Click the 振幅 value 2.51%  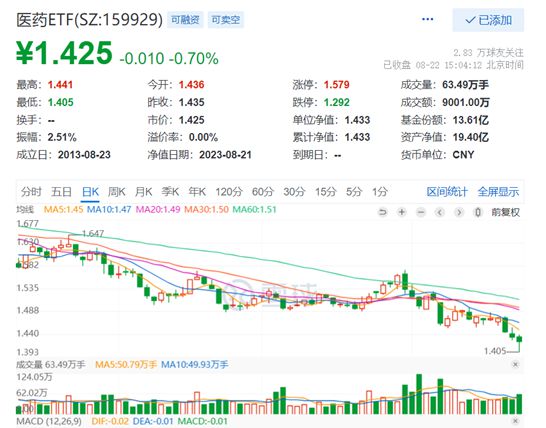coord(62,137)
